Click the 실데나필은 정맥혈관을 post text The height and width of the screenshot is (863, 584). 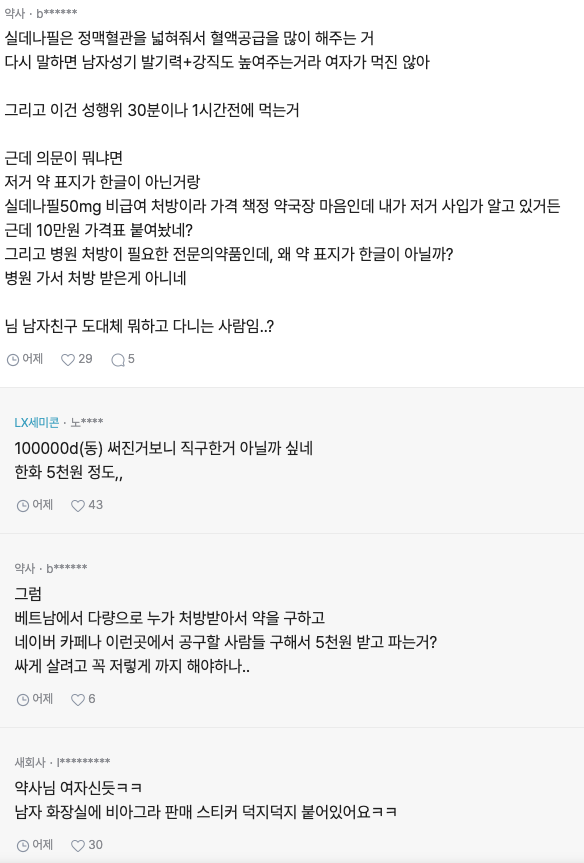tap(189, 38)
